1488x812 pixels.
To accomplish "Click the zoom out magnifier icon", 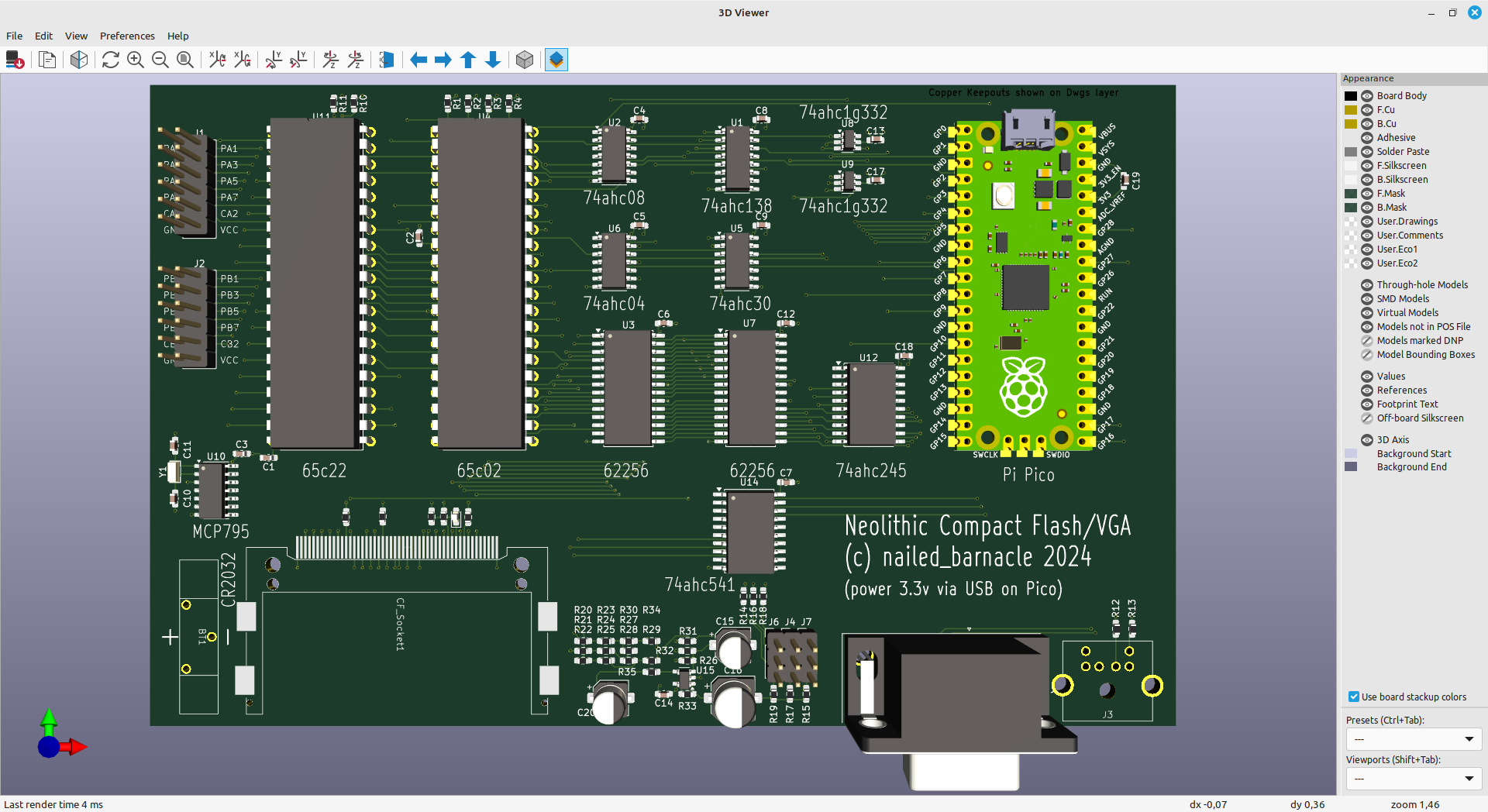I will [160, 60].
